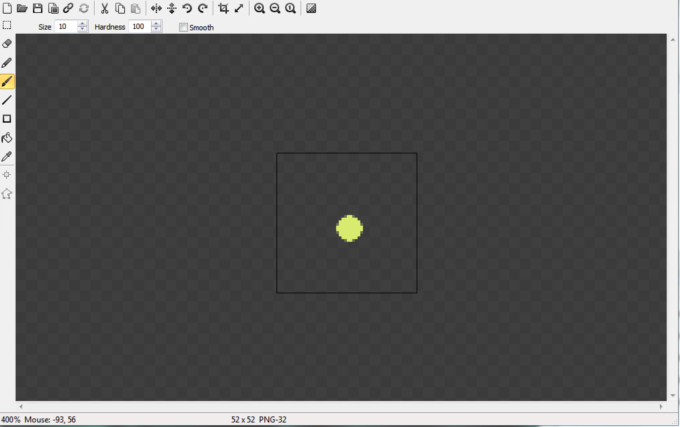Copy the selection to clipboard
680x427 pixels.
pyautogui.click(x=120, y=8)
